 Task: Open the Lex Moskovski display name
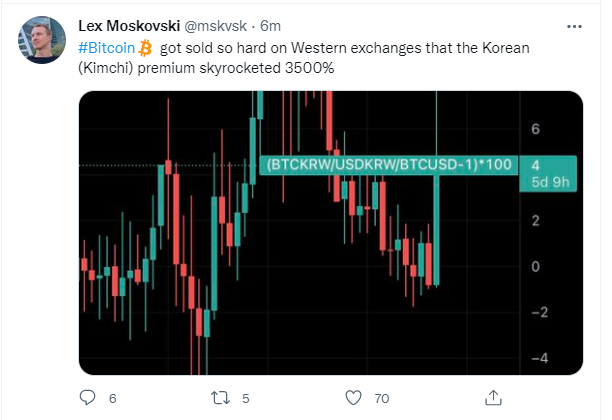(129, 26)
